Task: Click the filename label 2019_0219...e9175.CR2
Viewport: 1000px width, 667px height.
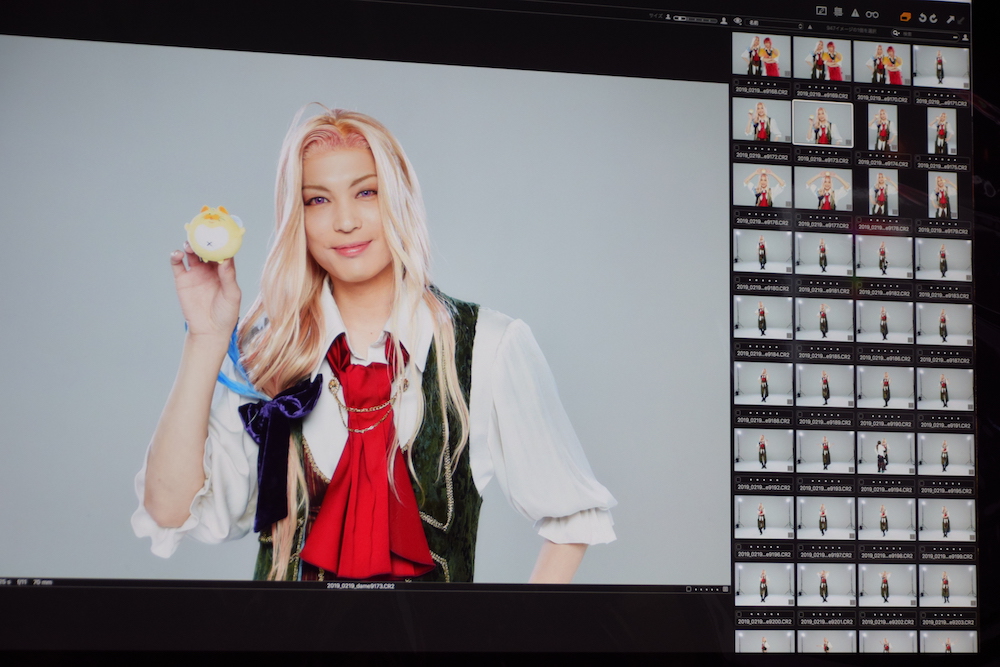Action: (x=944, y=167)
